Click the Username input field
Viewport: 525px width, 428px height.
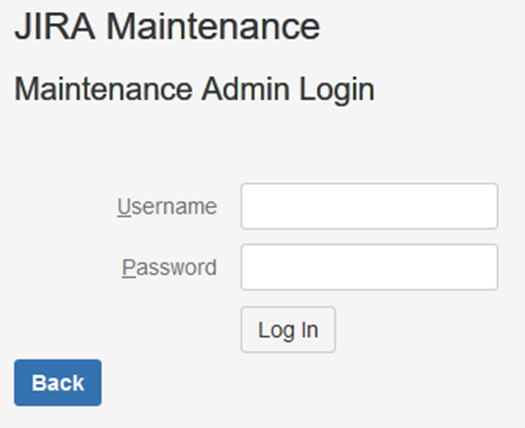pyautogui.click(x=369, y=206)
